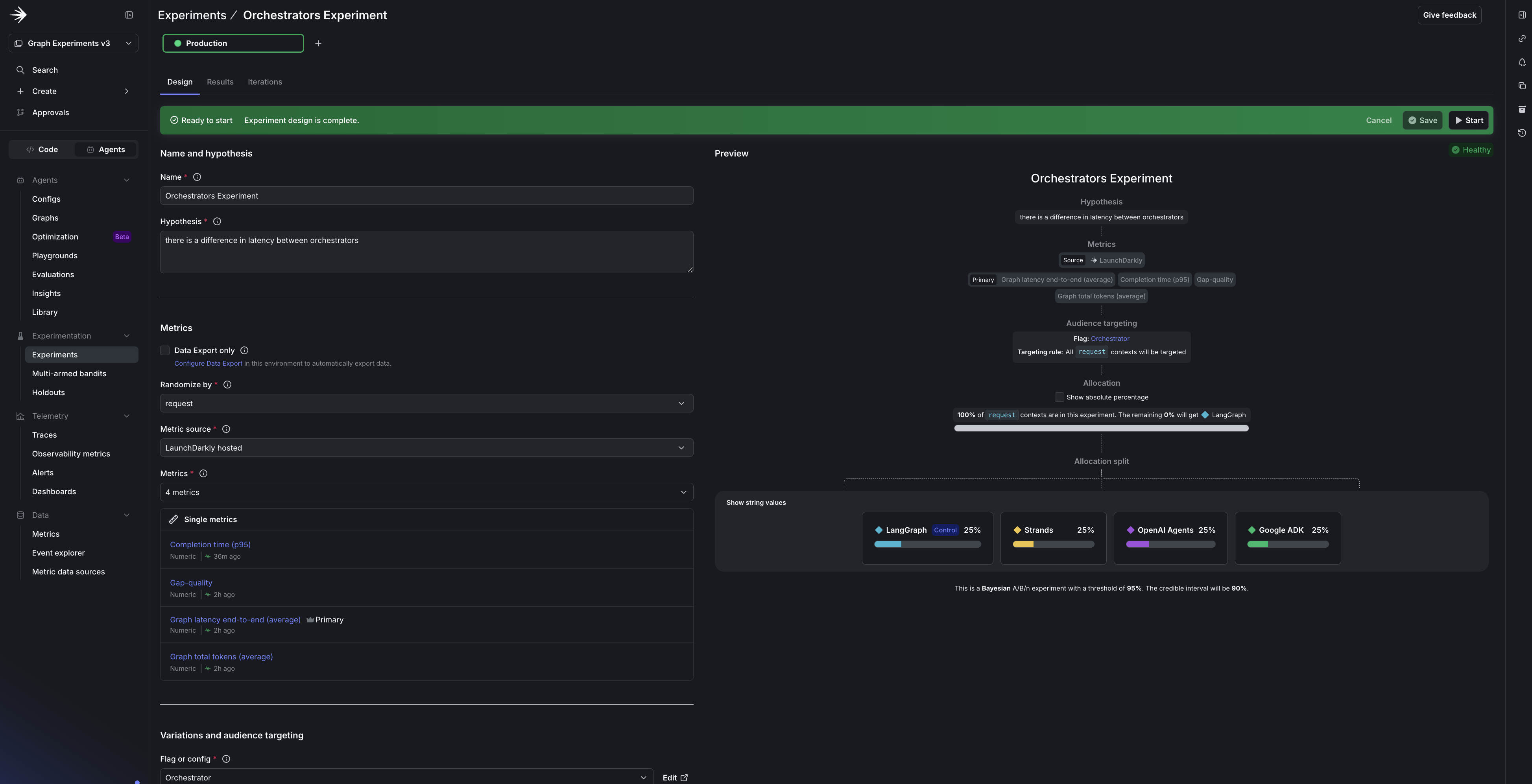Click the Agents robot icon in sidebar
Image resolution: width=1532 pixels, height=784 pixels.
(20, 180)
